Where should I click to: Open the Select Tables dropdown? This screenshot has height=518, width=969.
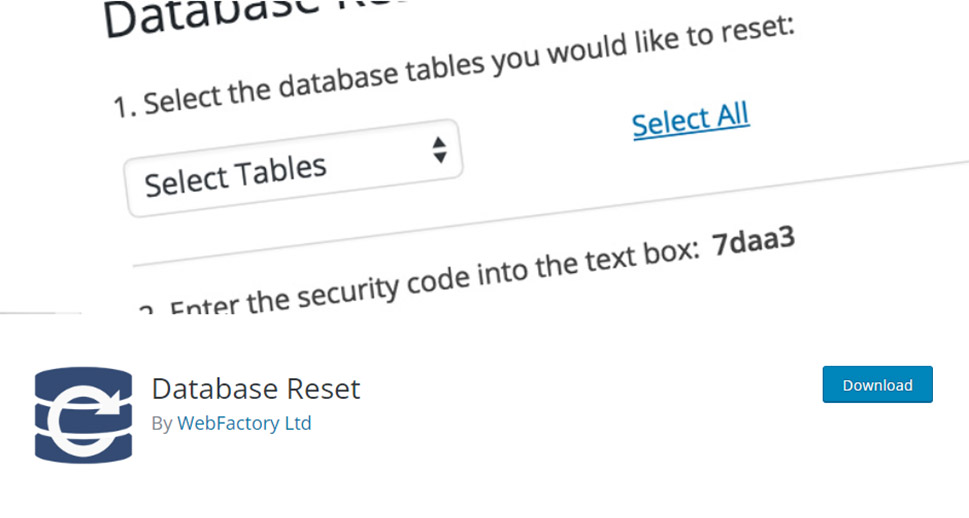click(294, 169)
